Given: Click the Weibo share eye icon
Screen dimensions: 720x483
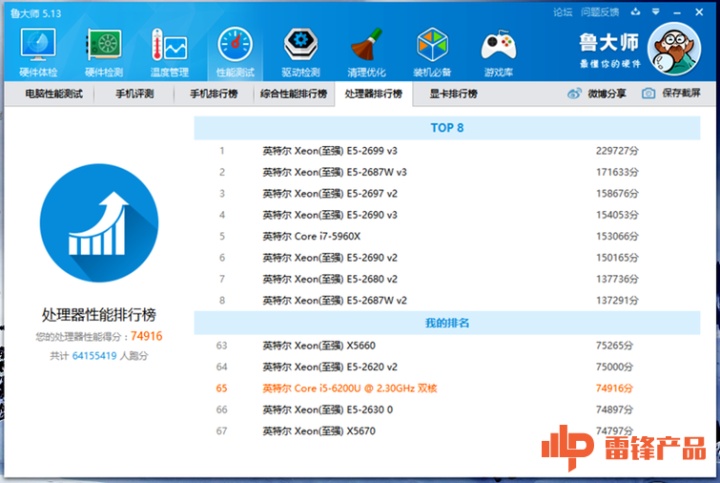Looking at the screenshot, I should point(574,94).
